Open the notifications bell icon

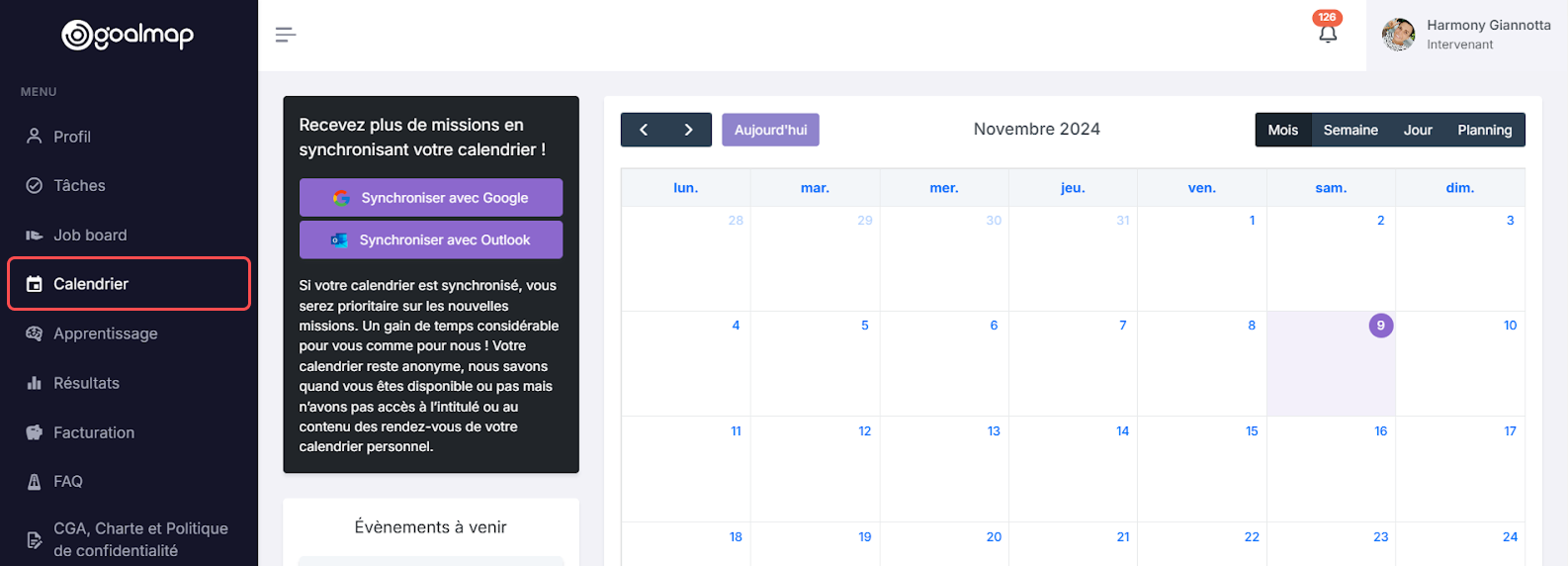pos(1328,34)
